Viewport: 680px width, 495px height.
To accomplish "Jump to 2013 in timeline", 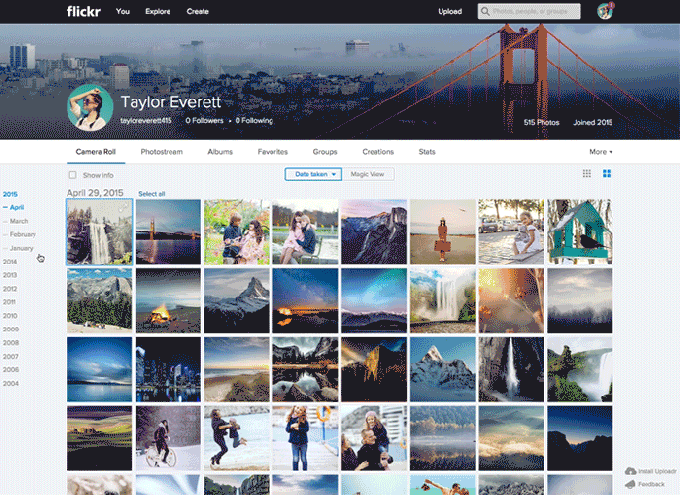I will pyautogui.click(x=10, y=275).
